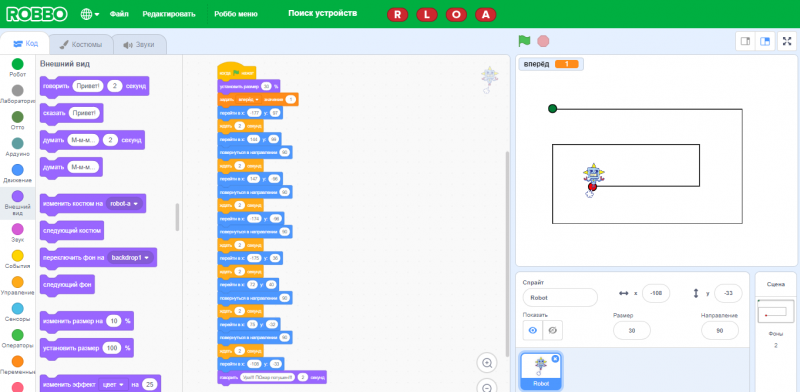
Task: Select the Звук block category
Action: pos(17,232)
